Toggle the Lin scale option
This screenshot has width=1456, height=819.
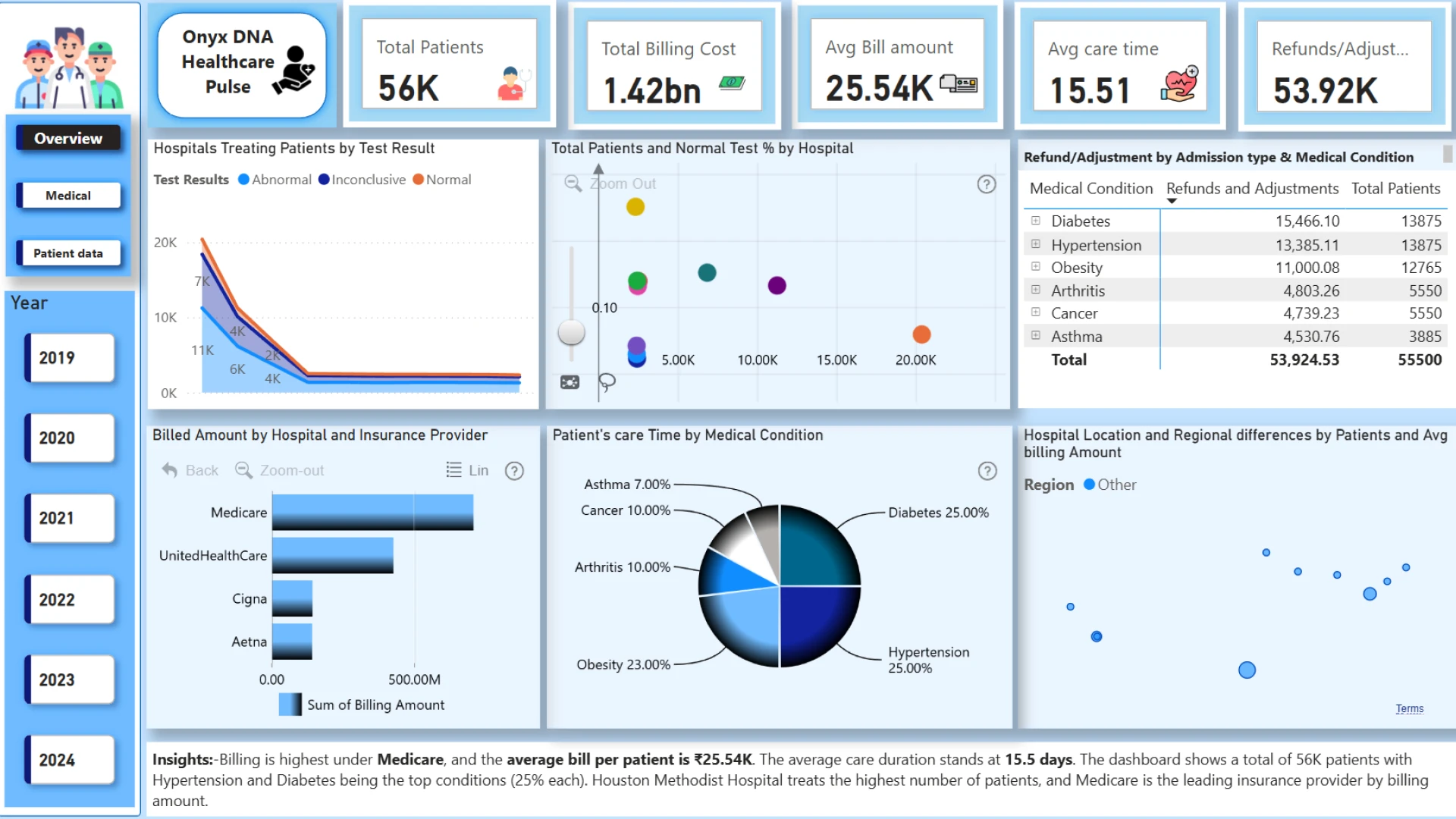coord(467,470)
